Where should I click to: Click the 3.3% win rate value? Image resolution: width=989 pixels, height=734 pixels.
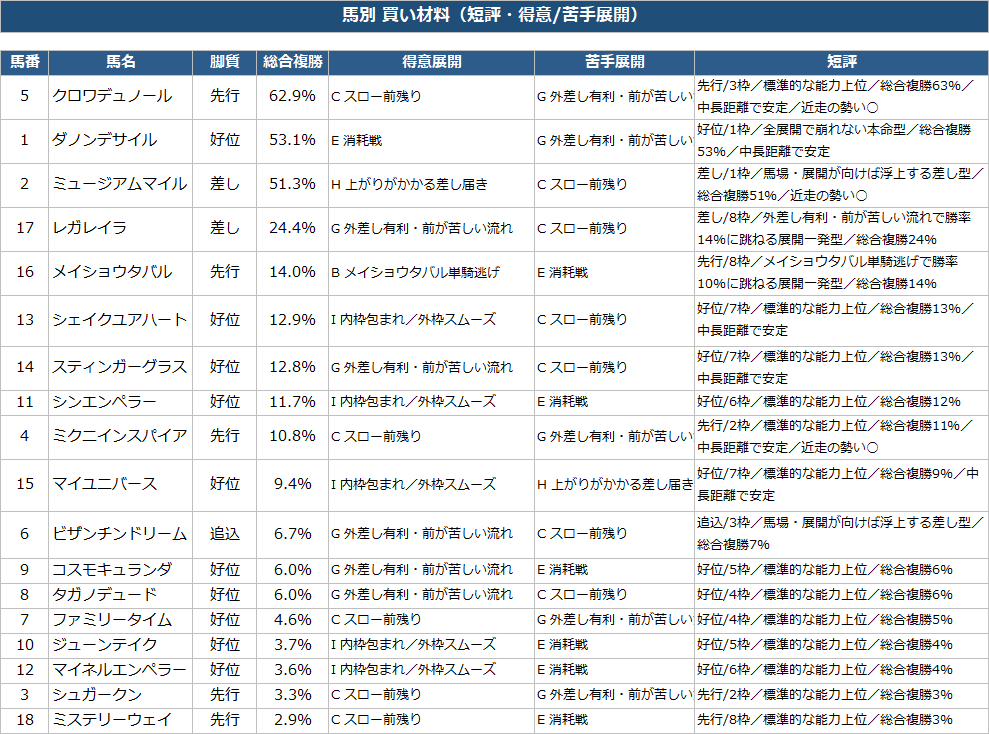click(293, 694)
